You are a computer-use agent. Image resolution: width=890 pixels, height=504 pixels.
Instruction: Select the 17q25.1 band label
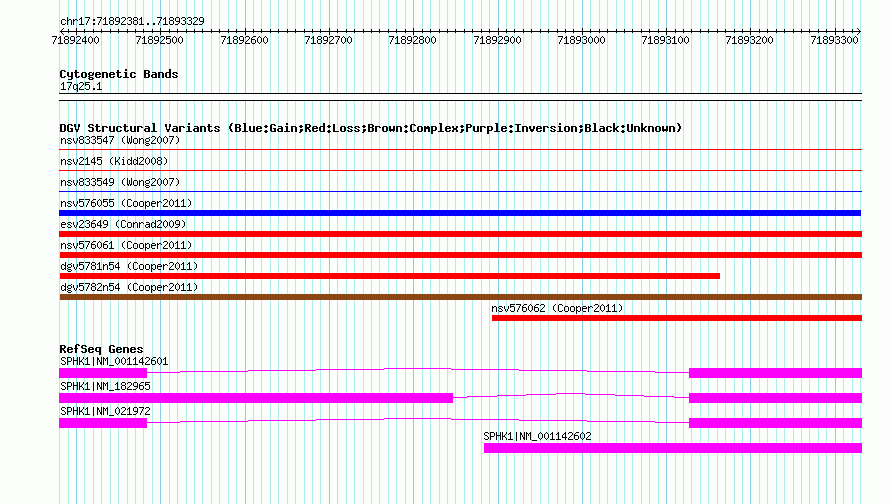point(81,86)
